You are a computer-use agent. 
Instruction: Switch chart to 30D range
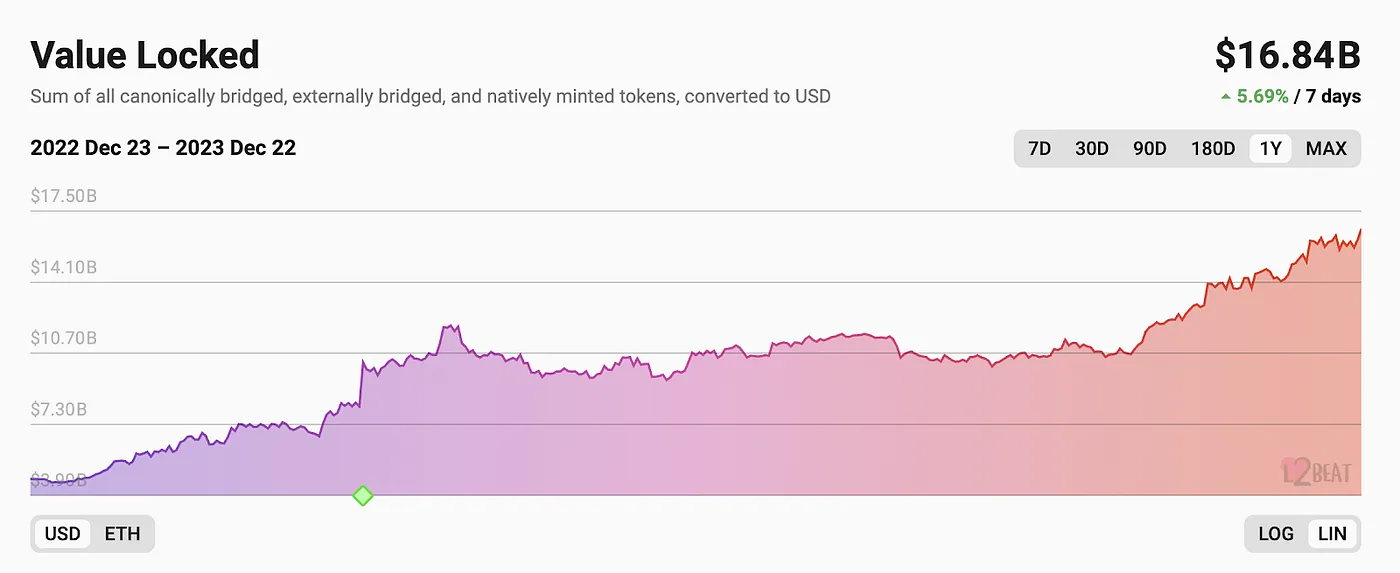point(1091,149)
